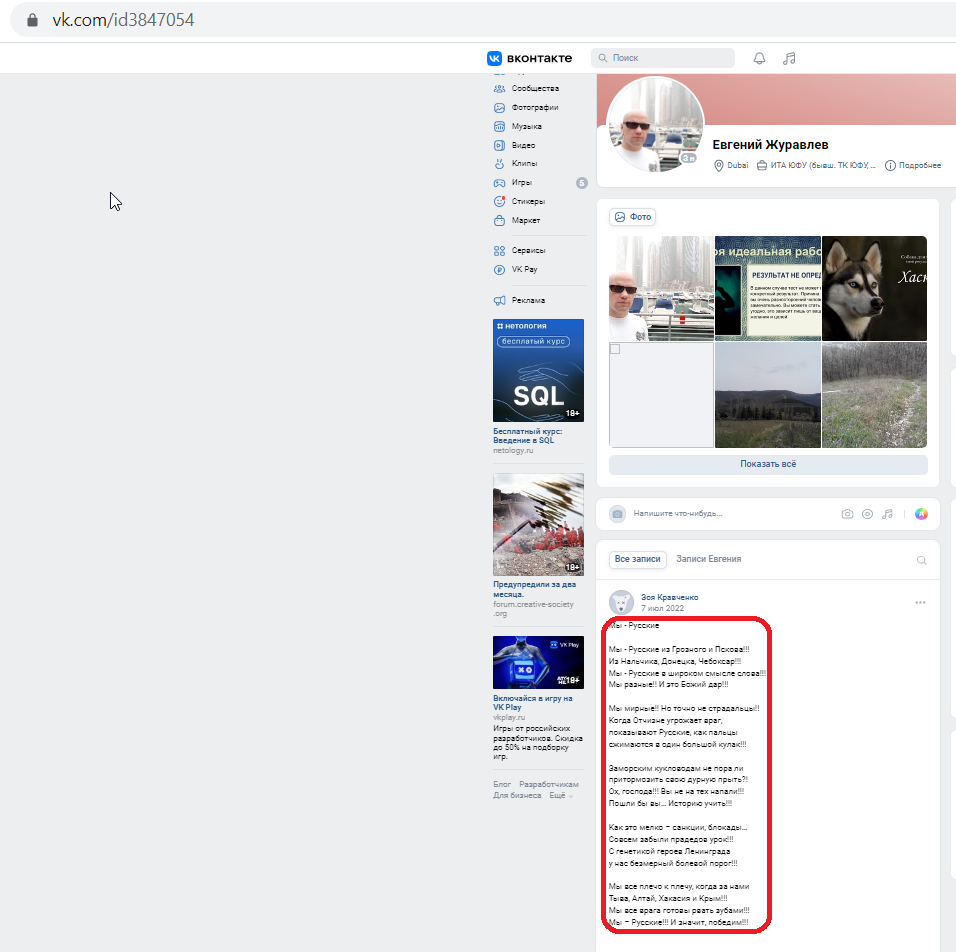Open Зоя Кравченко's profile link
The image size is (956, 952).
click(669, 598)
